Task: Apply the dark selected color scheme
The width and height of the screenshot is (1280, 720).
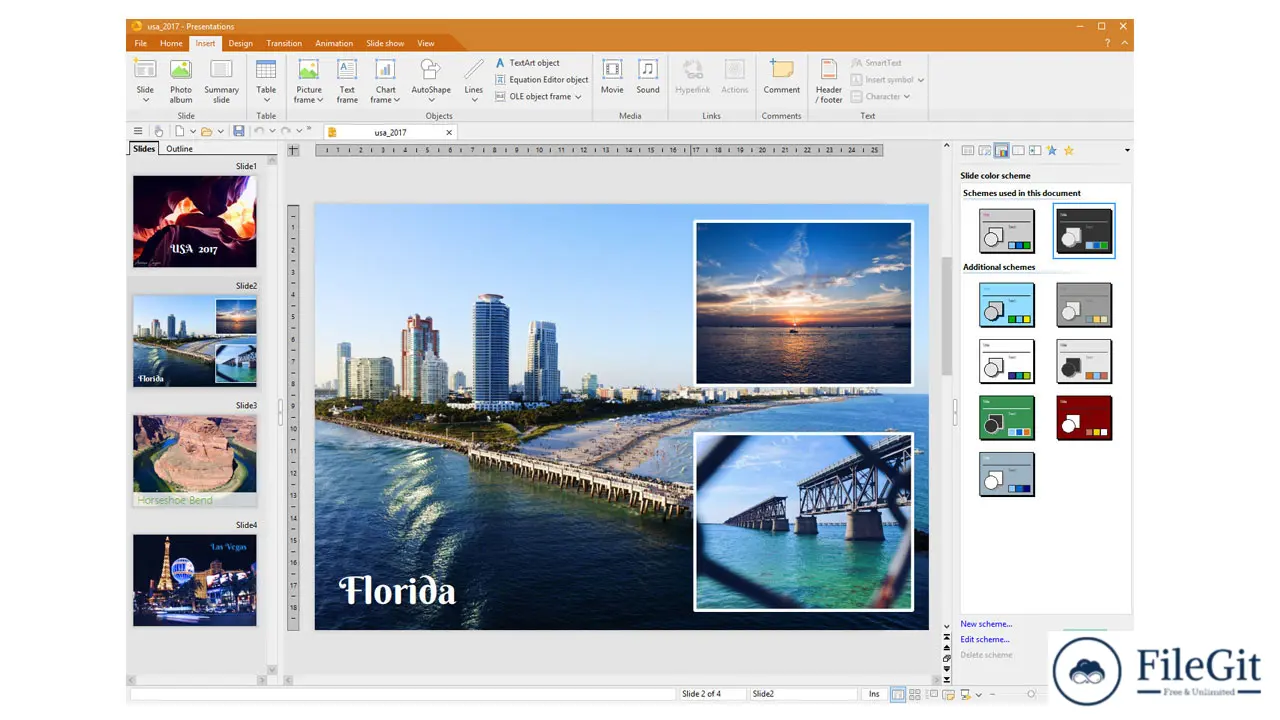Action: coord(1084,231)
